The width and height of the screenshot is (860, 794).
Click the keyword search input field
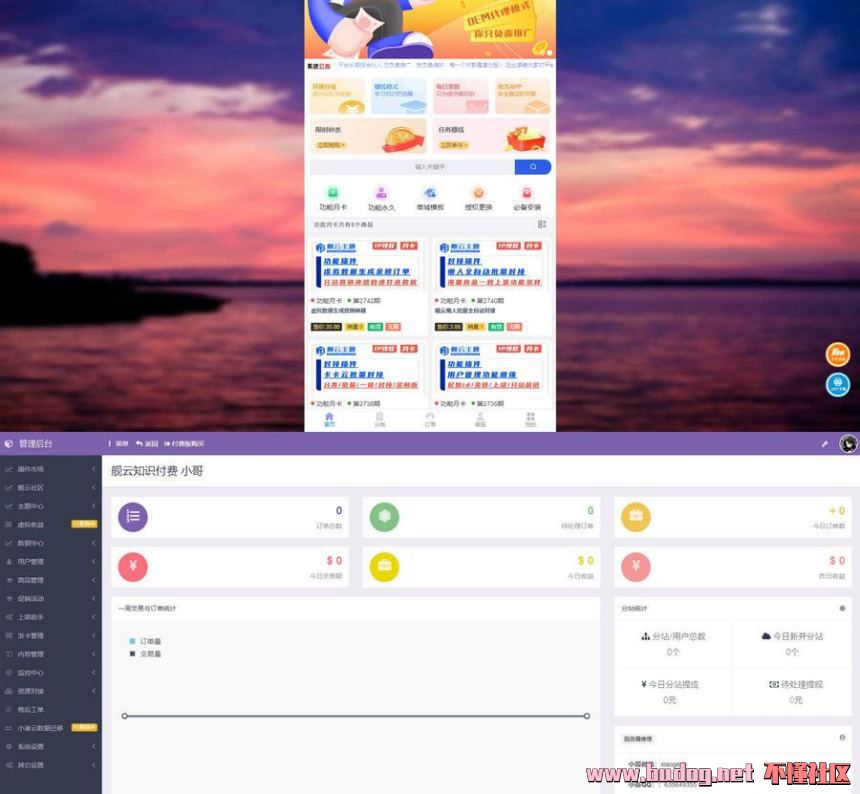tap(412, 167)
